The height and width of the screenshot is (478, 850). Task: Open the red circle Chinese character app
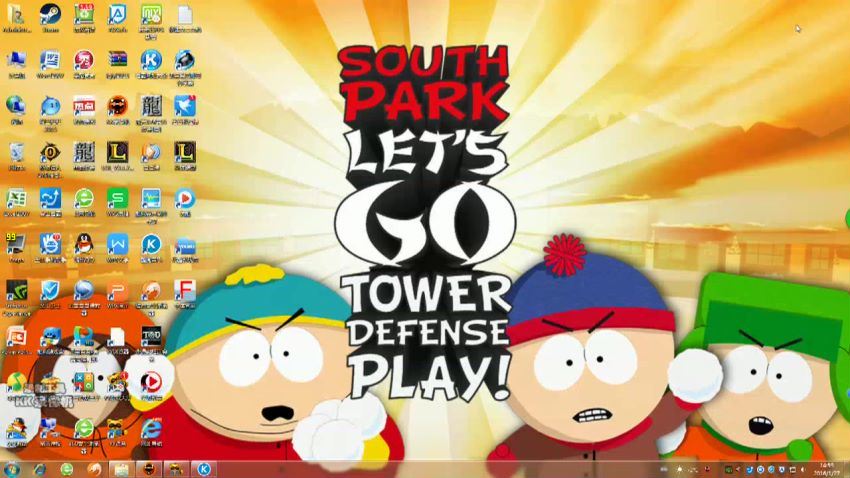84,60
